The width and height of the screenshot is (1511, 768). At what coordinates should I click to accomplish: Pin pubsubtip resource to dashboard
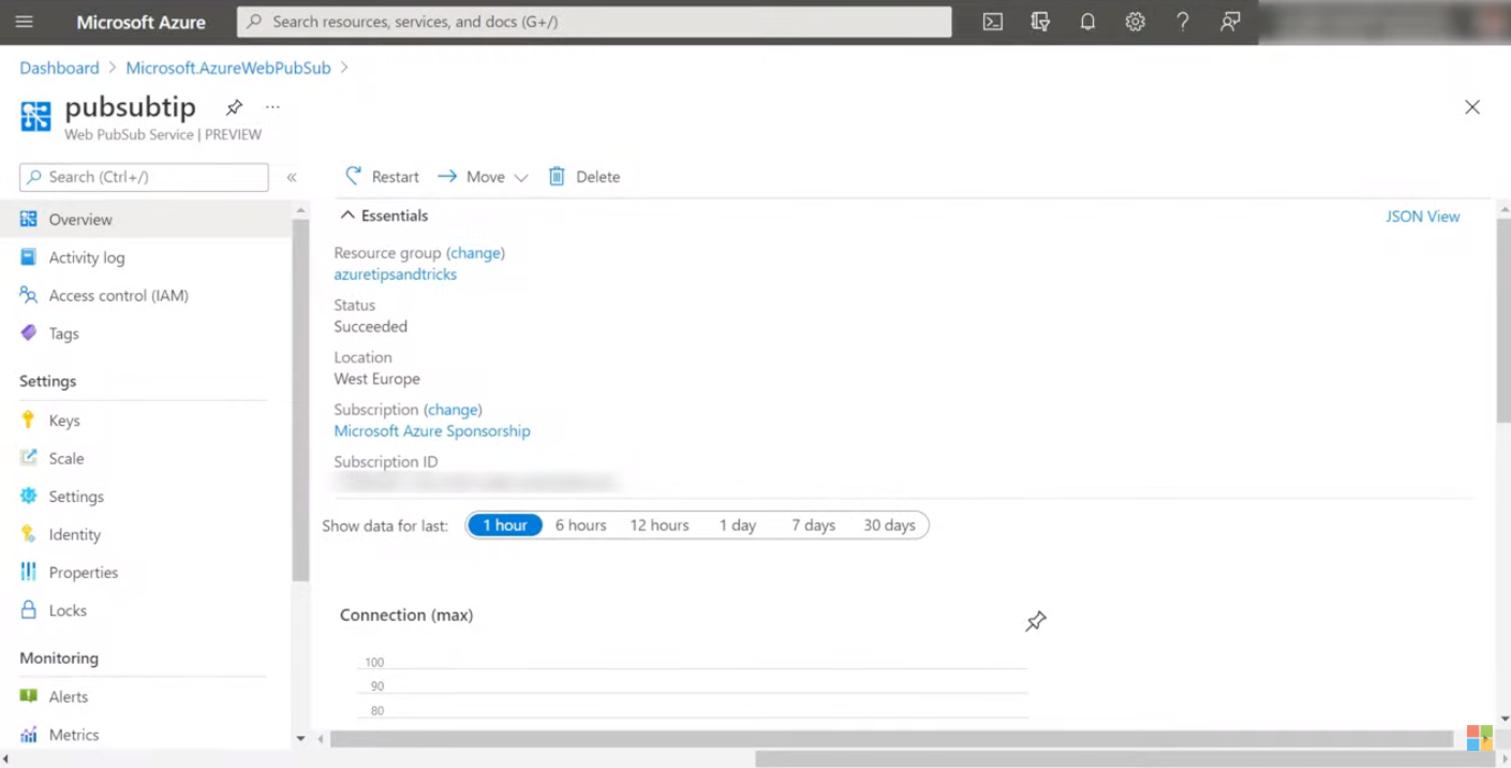click(234, 107)
